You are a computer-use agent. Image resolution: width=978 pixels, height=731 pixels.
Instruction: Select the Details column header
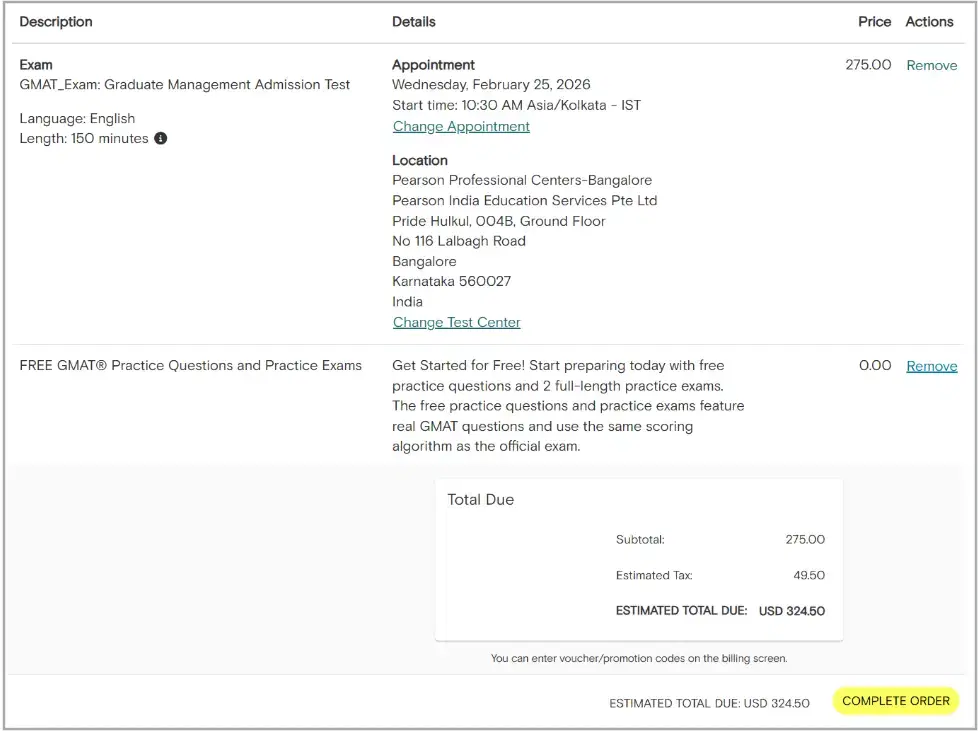point(413,21)
